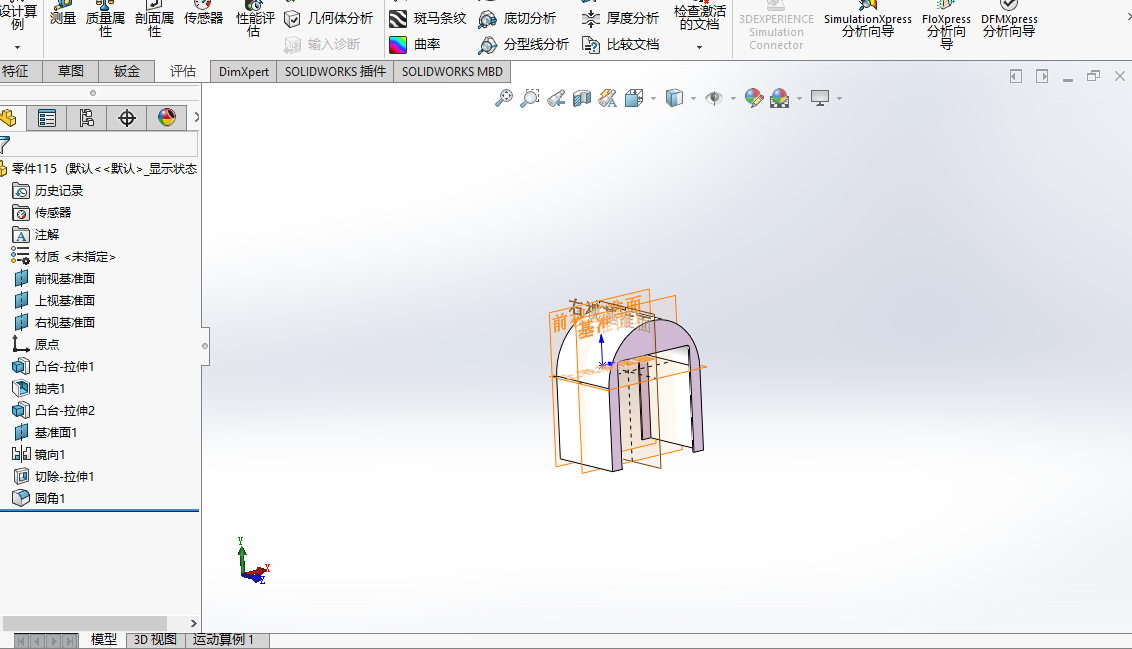Viewport: 1132px width, 649px height.
Task: Click Zoom to Area icon
Action: coord(530,98)
